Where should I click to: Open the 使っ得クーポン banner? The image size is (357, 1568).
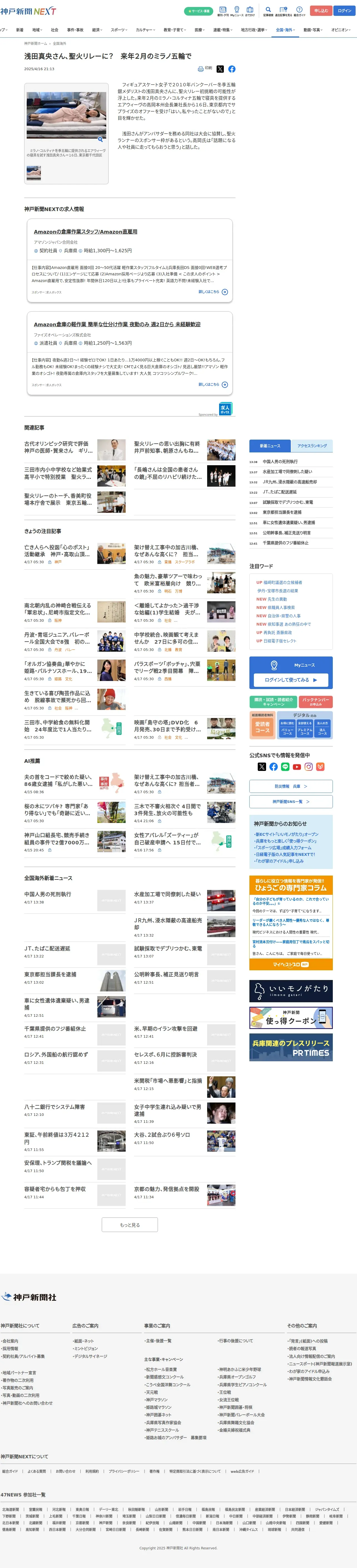(291, 1018)
